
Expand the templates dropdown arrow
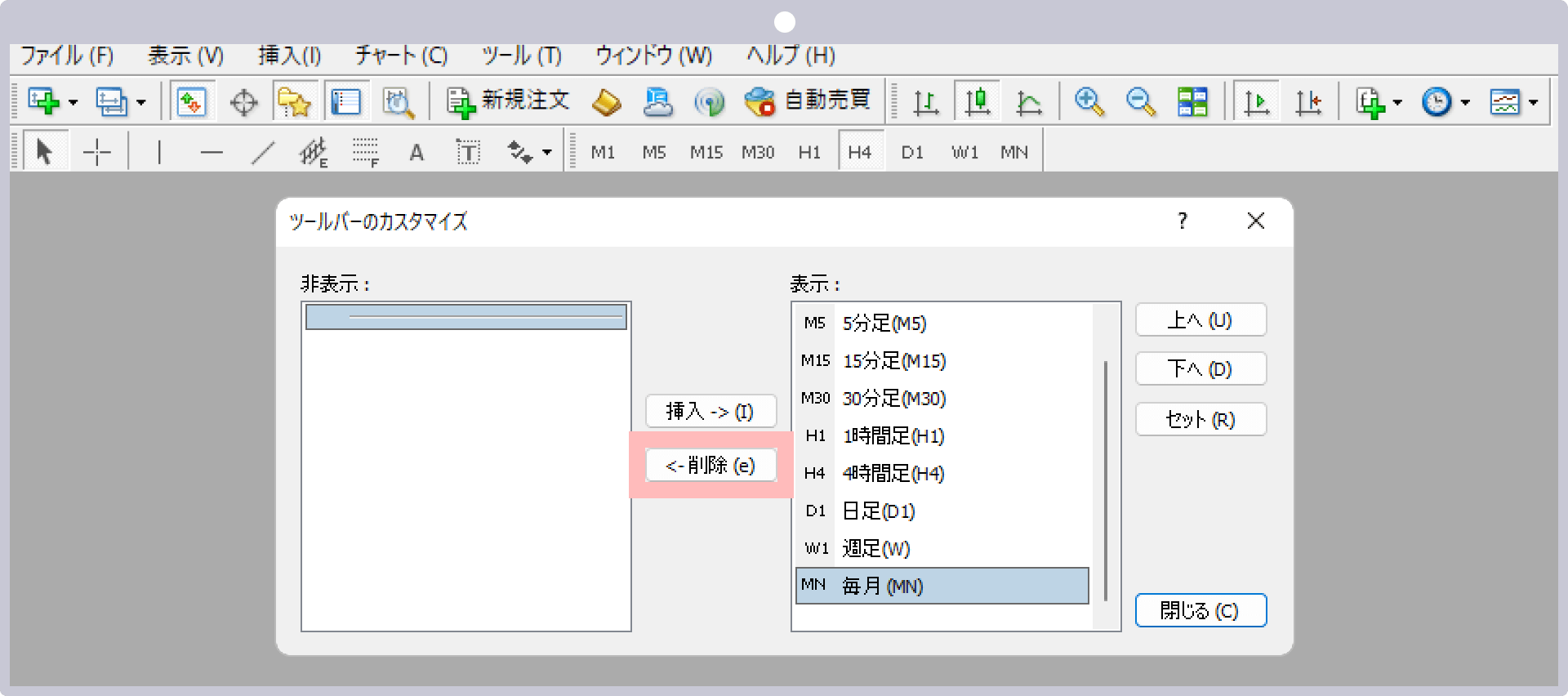(1533, 103)
